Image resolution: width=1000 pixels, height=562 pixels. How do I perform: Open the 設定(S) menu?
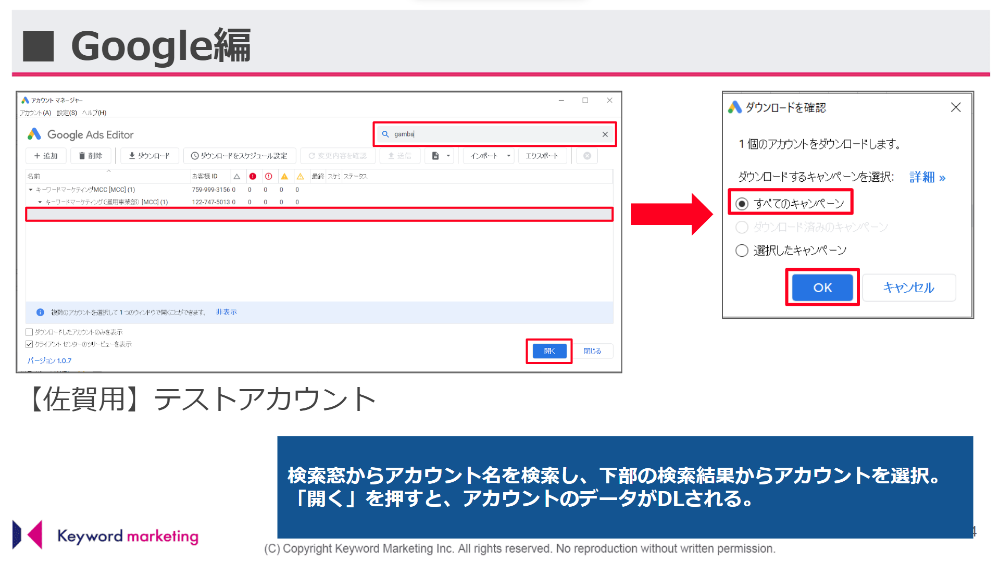66,113
